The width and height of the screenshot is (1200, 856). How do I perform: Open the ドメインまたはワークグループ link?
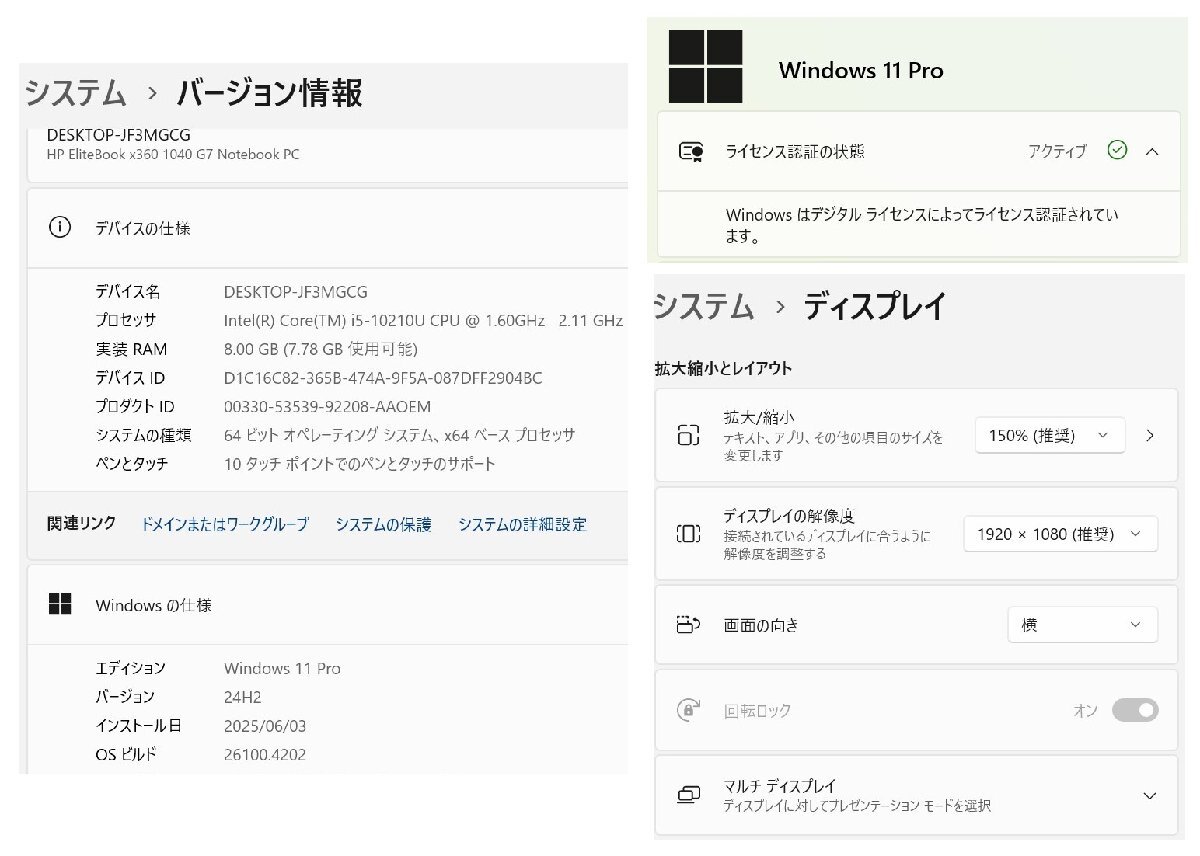tap(225, 524)
